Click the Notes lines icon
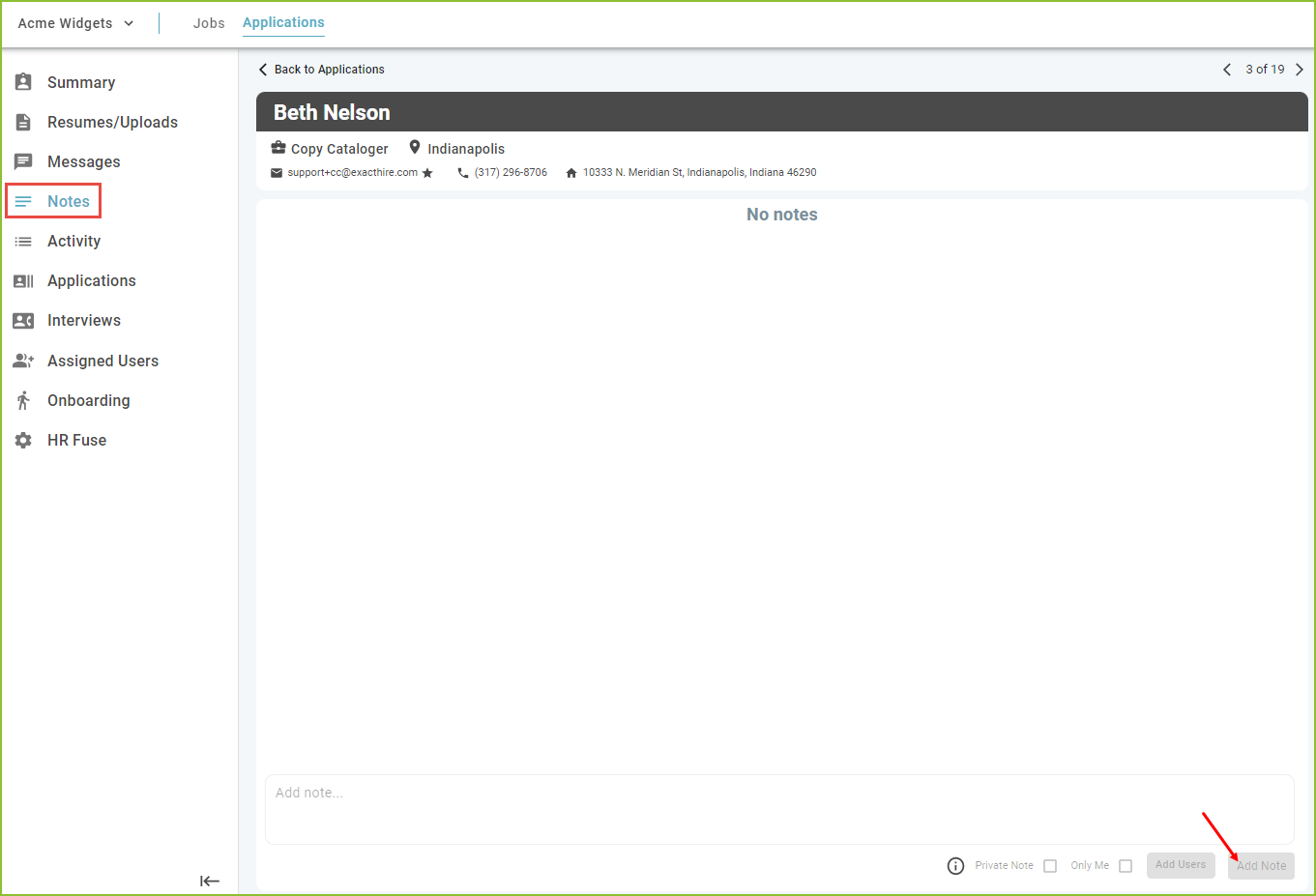Image resolution: width=1316 pixels, height=896 pixels. (x=23, y=201)
